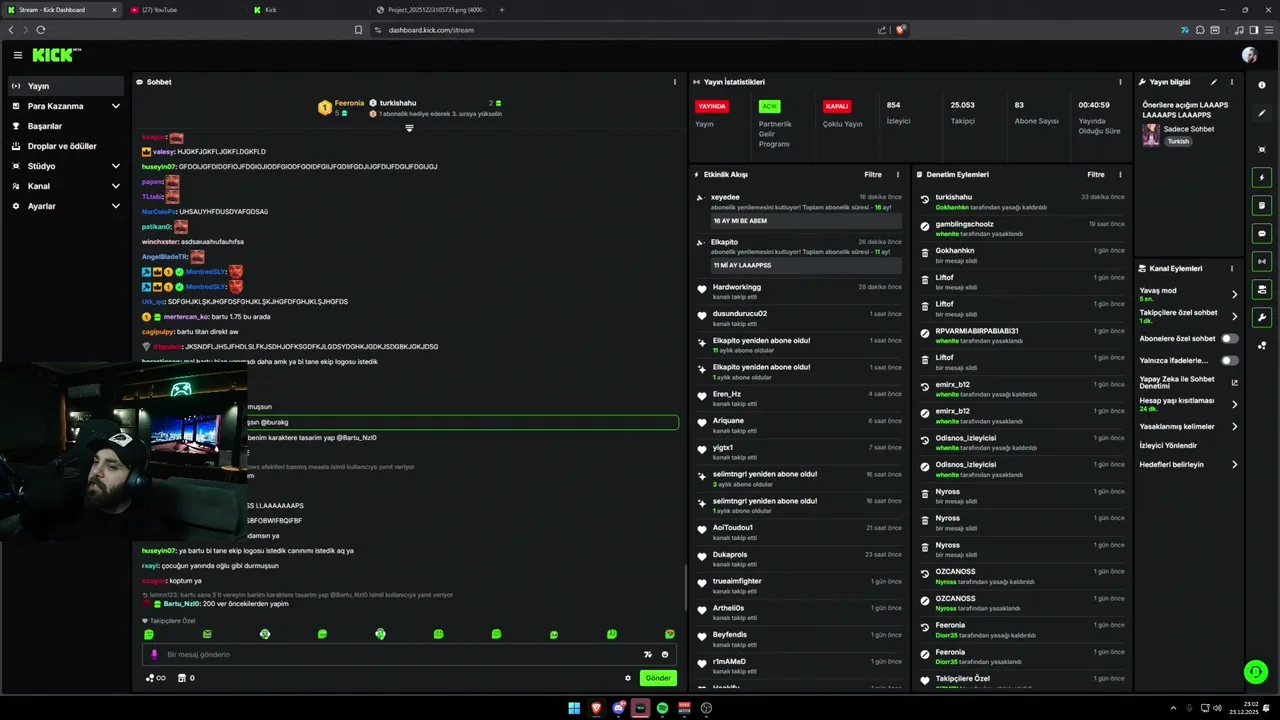
Task: Click the KICK logo
Action: click(56, 55)
